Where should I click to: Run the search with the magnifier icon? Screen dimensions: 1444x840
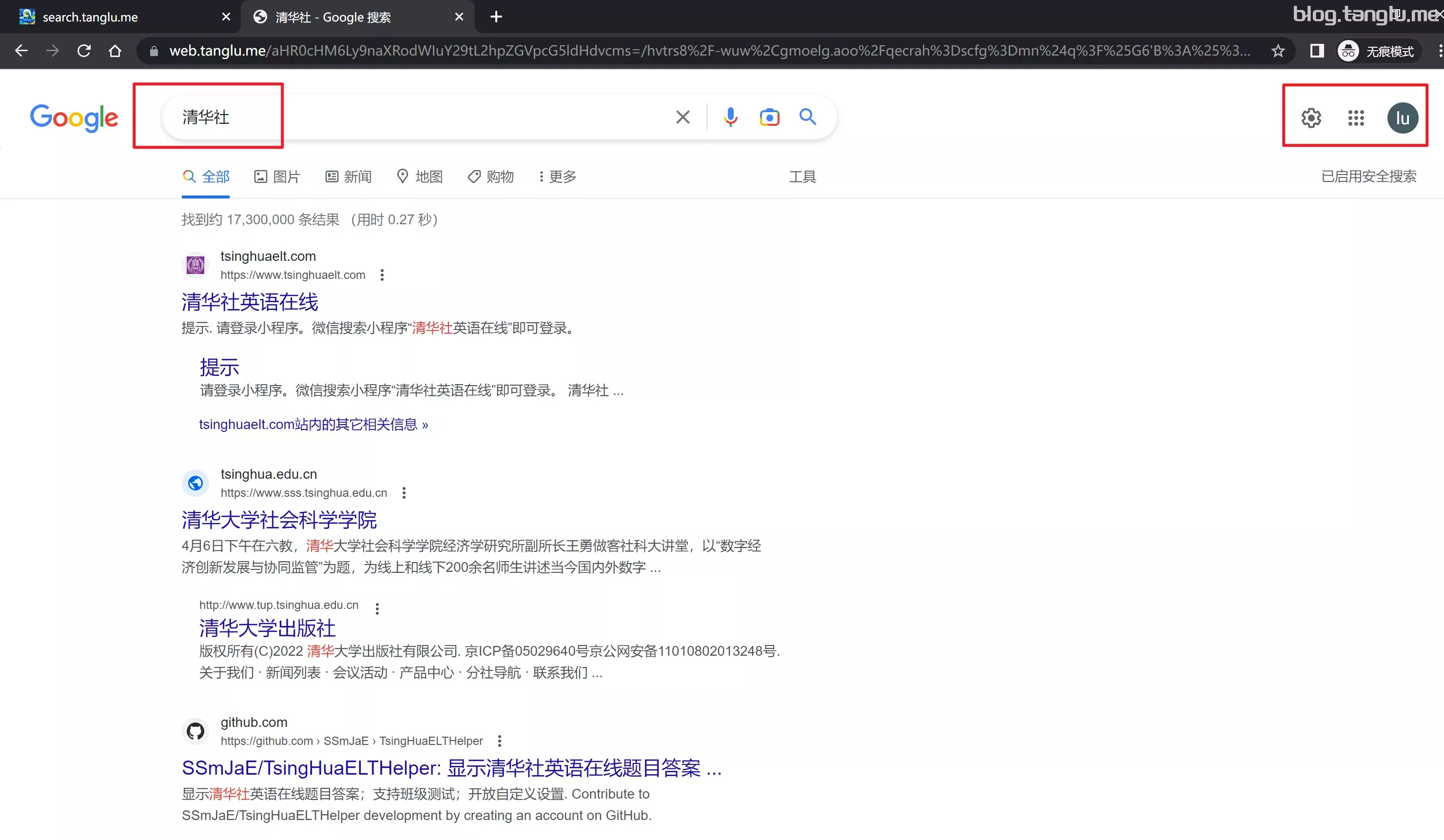click(808, 117)
